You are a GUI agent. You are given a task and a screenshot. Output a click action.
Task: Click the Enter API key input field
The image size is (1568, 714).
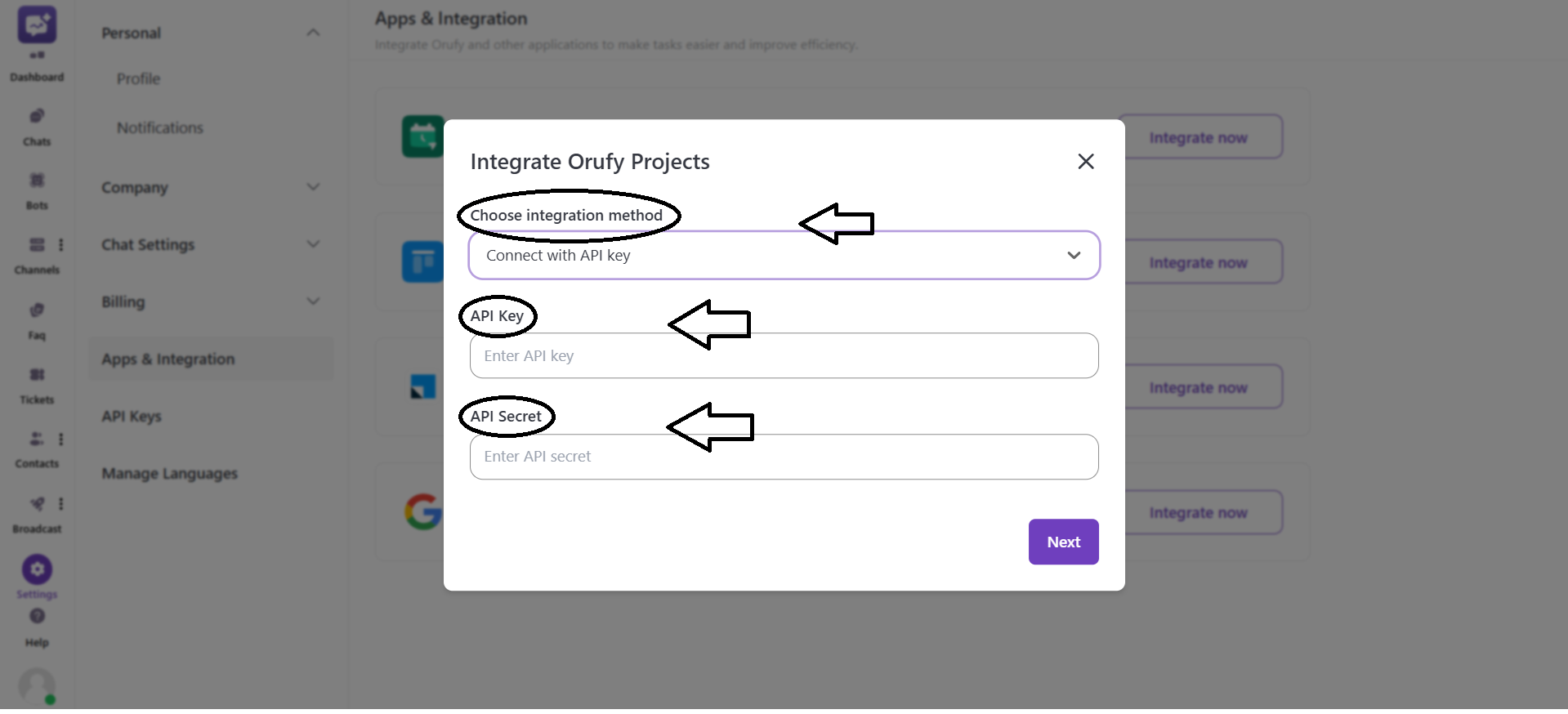pos(783,355)
